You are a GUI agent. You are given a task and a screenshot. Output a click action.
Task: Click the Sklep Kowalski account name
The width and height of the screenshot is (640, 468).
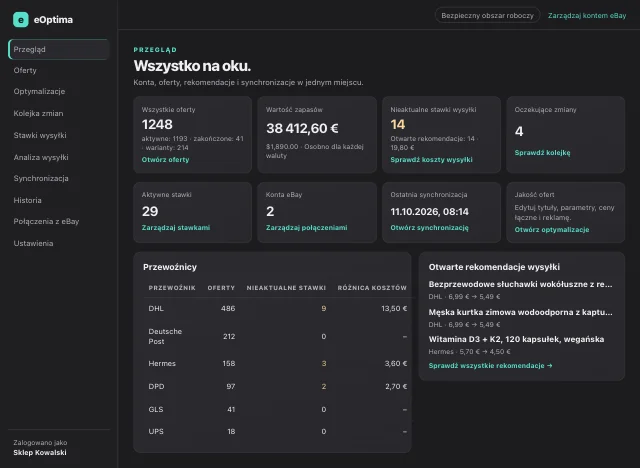(x=40, y=452)
